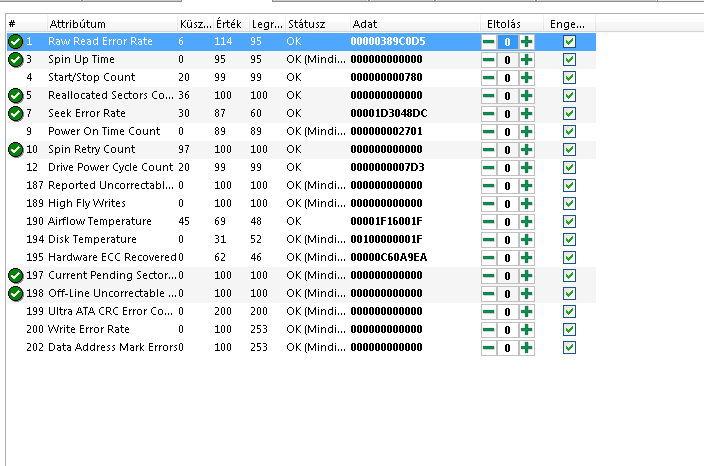Click data value 000000002701
Viewport: 704px width, 466px height.
tap(386, 132)
